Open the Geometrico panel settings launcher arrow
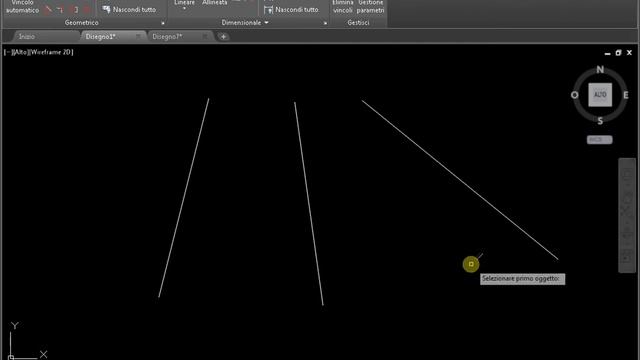Screen dimensions: 640x360 [163, 23]
